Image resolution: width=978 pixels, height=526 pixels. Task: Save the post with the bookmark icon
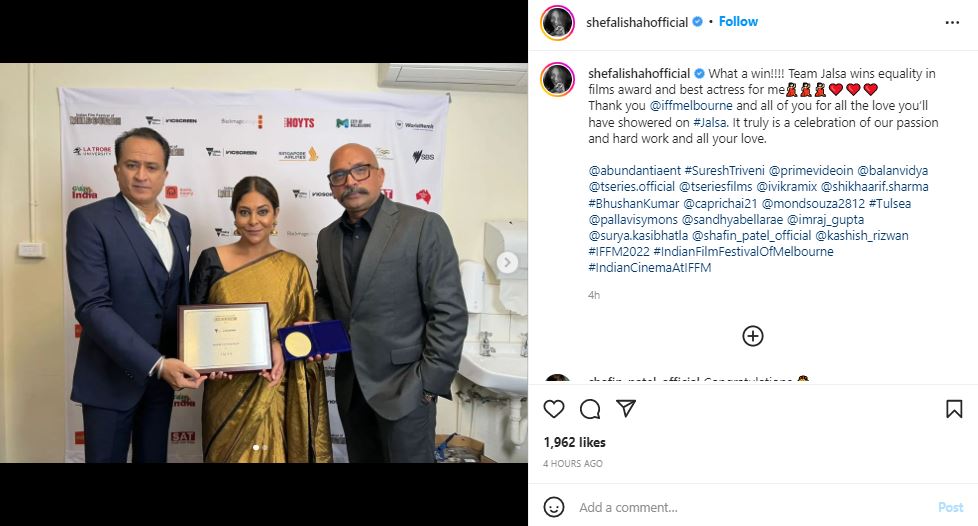[954, 409]
